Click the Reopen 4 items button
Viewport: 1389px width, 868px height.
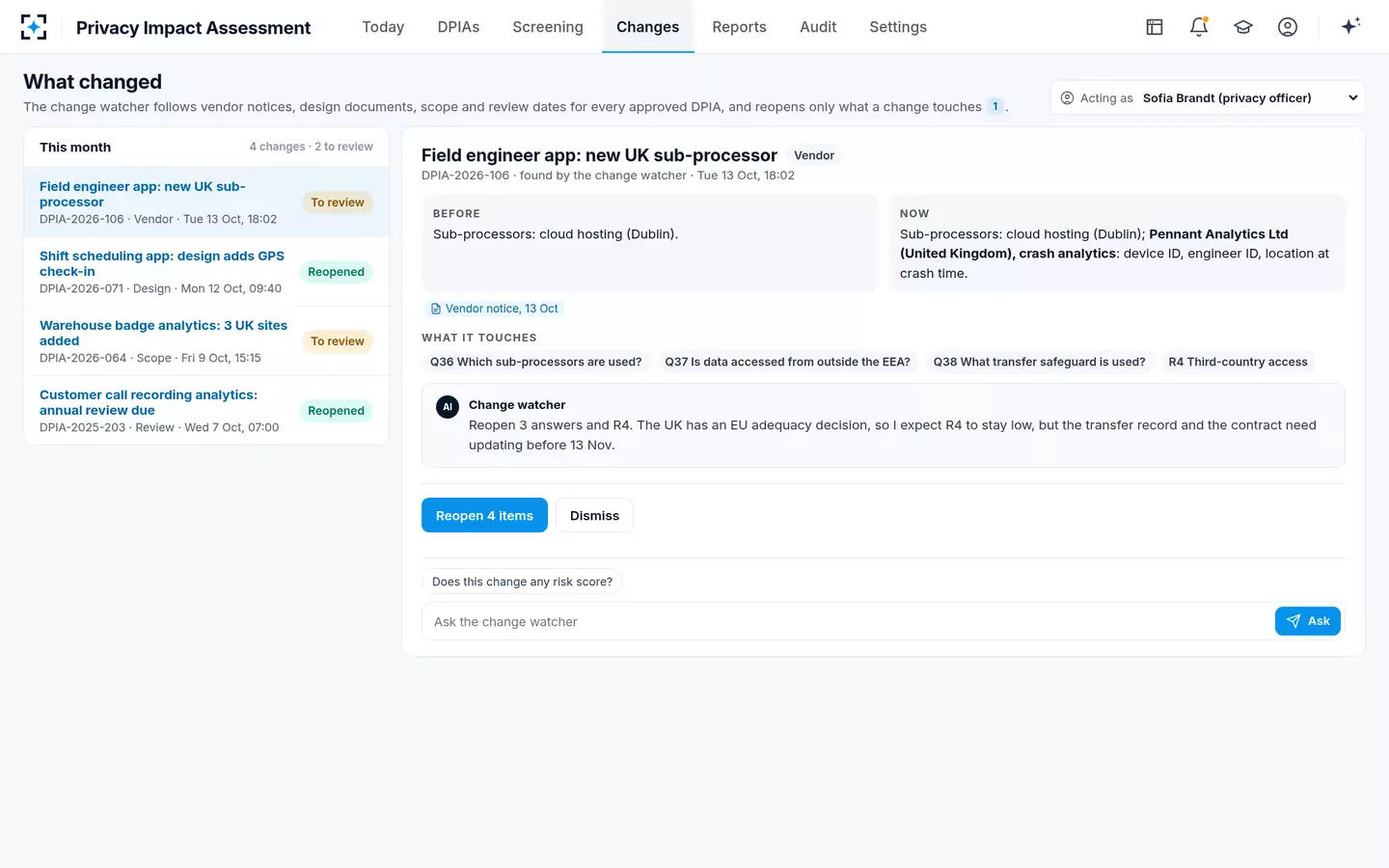click(x=484, y=515)
